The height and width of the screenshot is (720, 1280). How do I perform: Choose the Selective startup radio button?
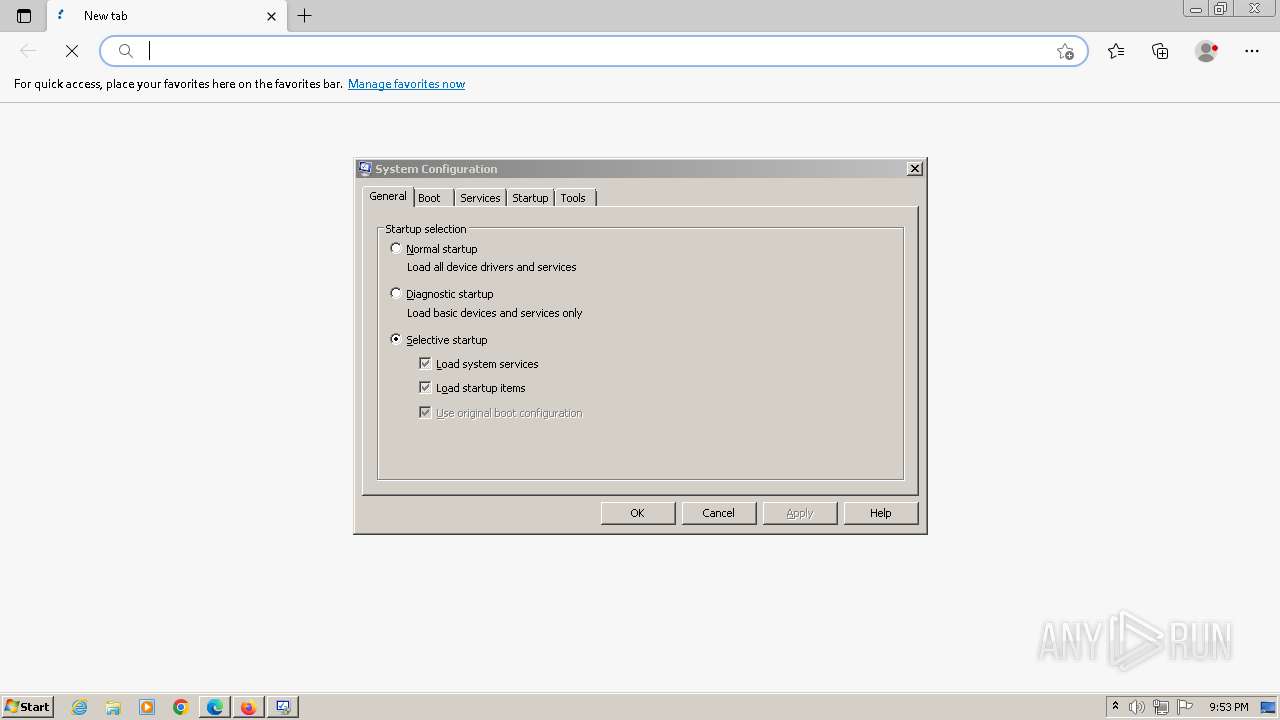click(396, 339)
